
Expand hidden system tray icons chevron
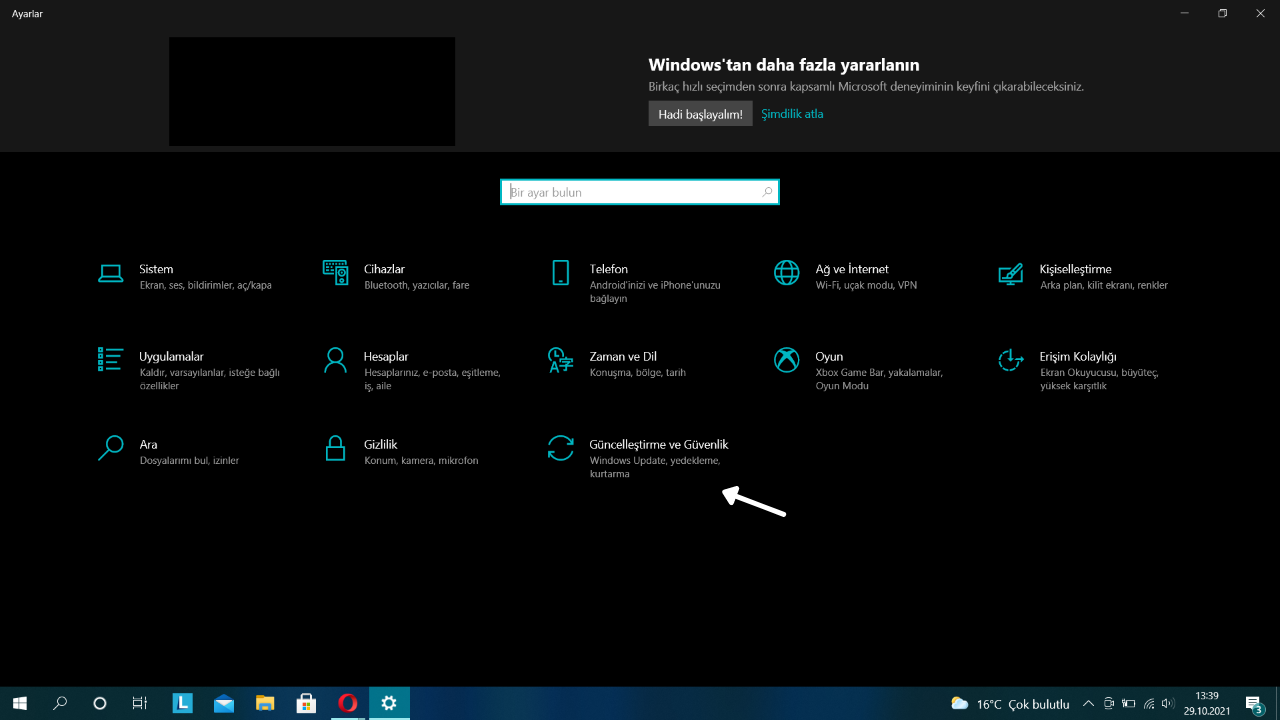(x=1088, y=704)
